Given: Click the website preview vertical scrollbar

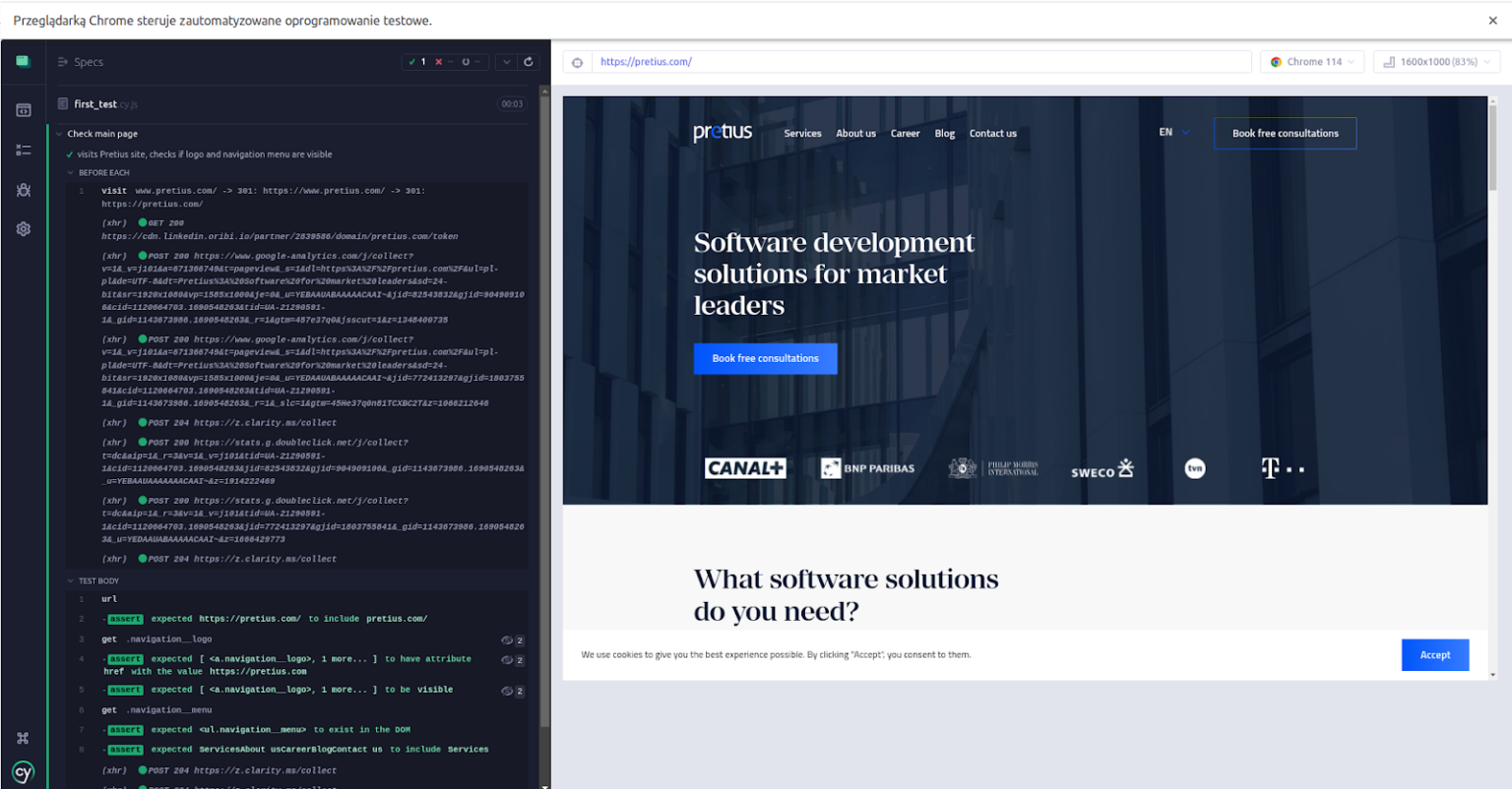Looking at the screenshot, I should pyautogui.click(x=1493, y=148).
